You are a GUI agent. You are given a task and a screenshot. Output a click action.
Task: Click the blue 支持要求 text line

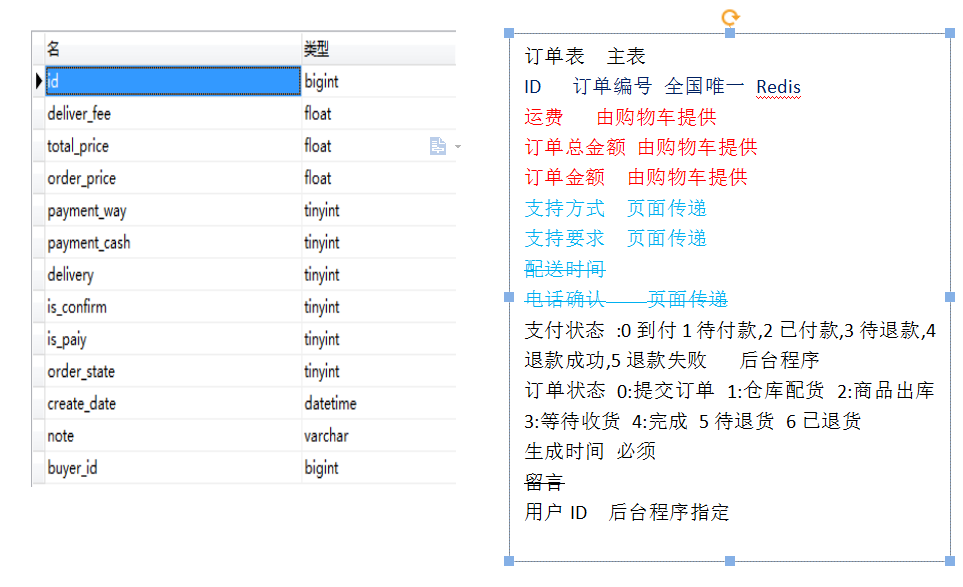[615, 238]
